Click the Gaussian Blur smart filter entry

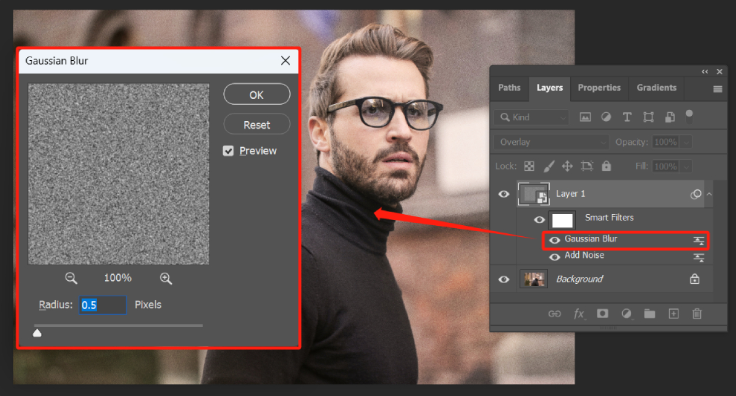(x=590, y=239)
